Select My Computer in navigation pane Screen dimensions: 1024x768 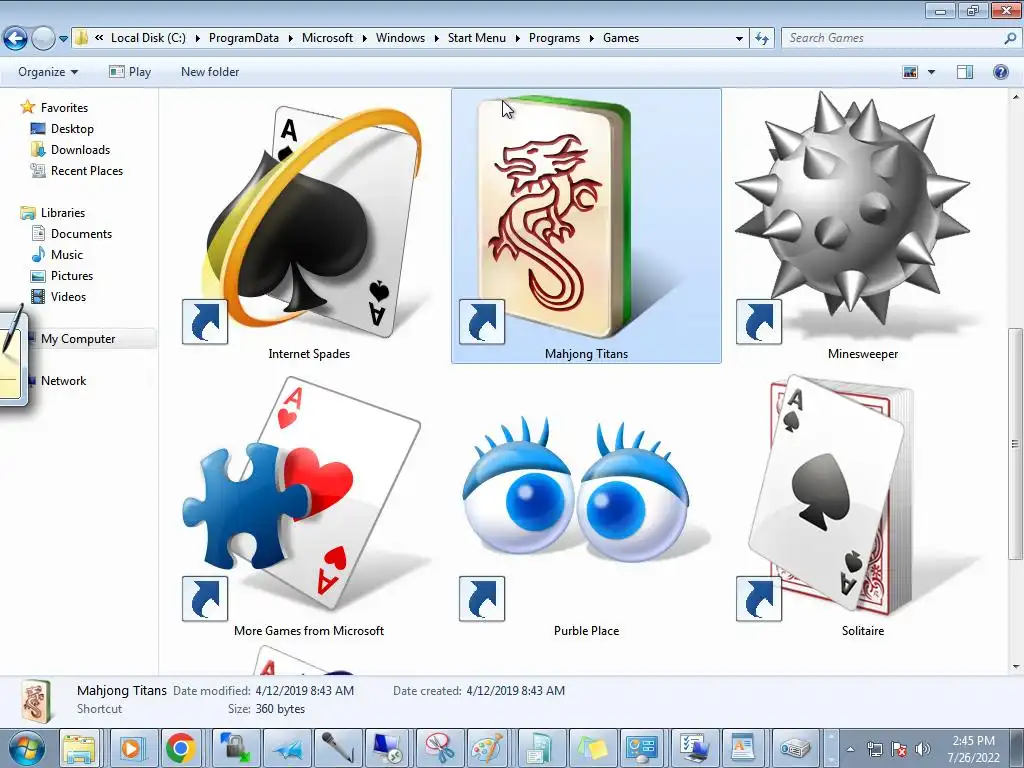[78, 338]
